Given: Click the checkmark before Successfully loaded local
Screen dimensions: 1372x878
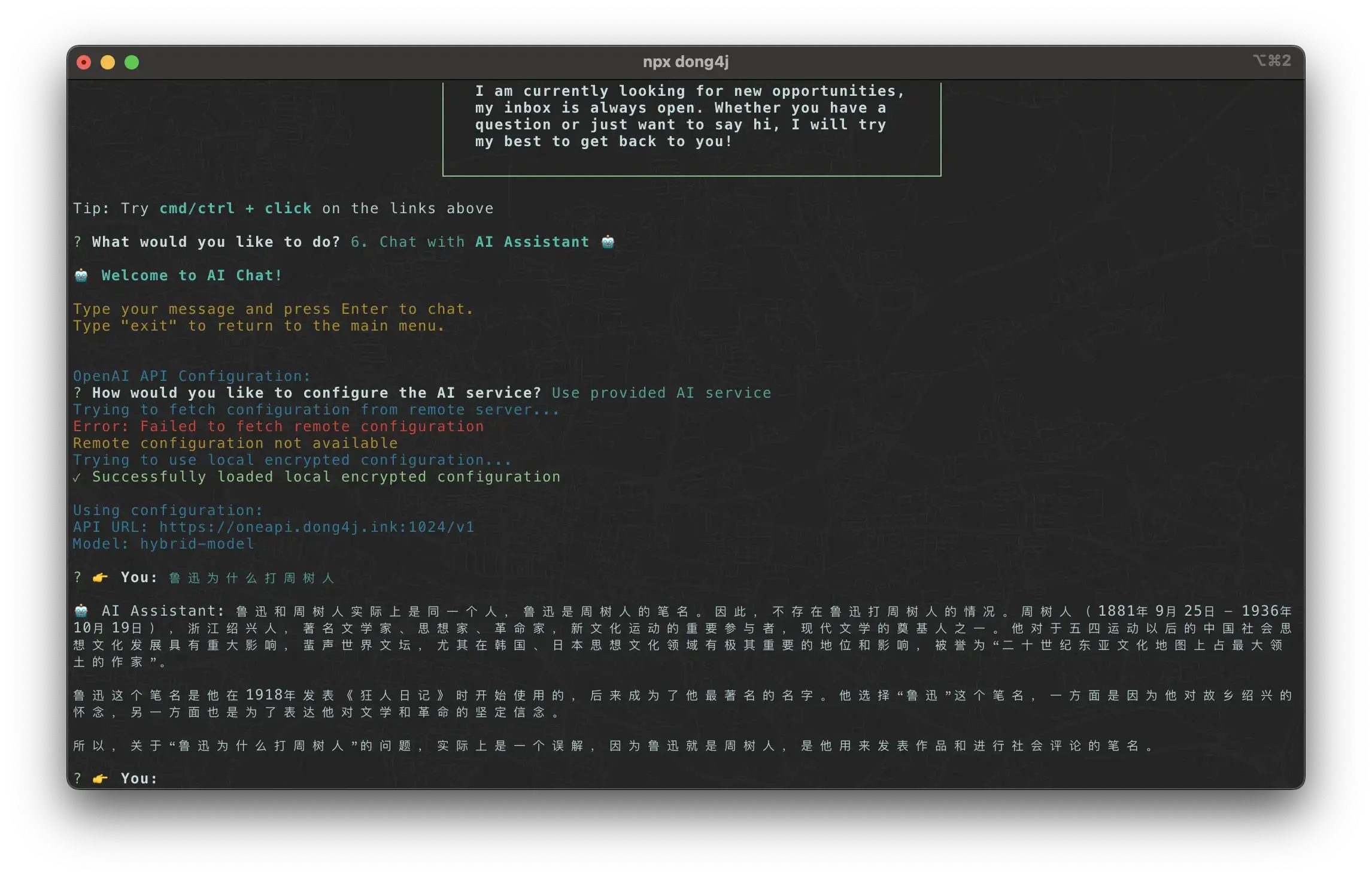Looking at the screenshot, I should click(x=77, y=477).
